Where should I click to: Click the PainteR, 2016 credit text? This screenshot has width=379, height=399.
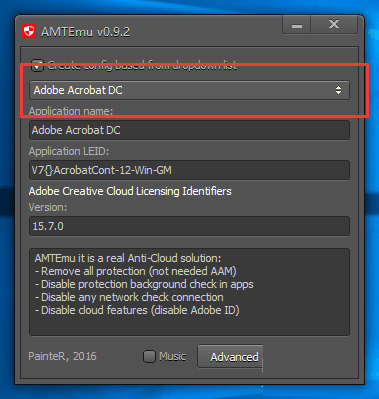tap(62, 356)
